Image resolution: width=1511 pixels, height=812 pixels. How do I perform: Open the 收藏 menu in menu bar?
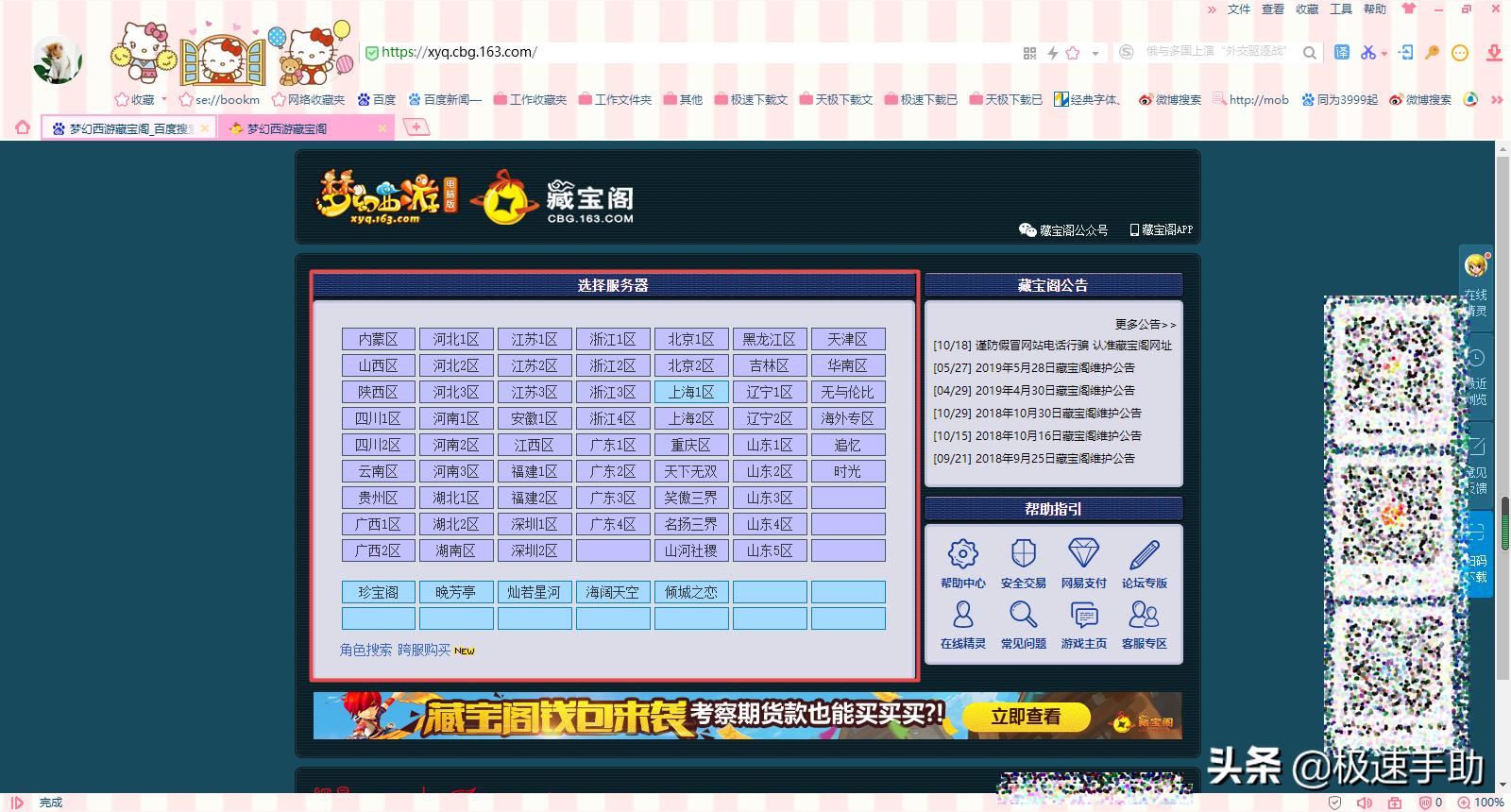(x=1307, y=9)
